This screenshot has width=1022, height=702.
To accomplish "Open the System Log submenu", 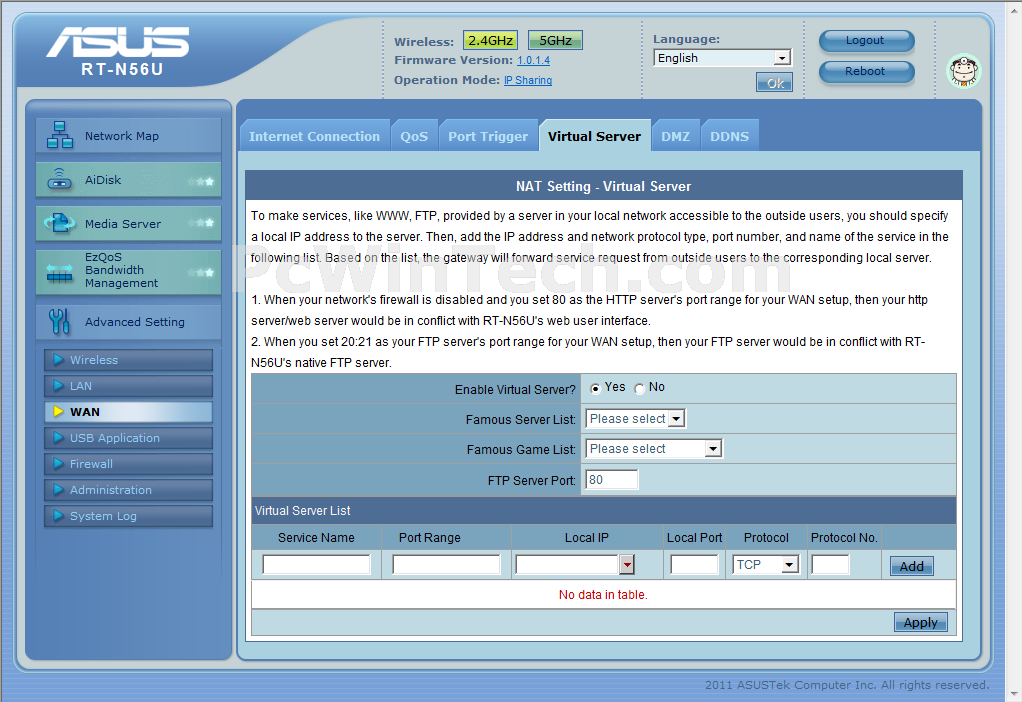I will [128, 516].
